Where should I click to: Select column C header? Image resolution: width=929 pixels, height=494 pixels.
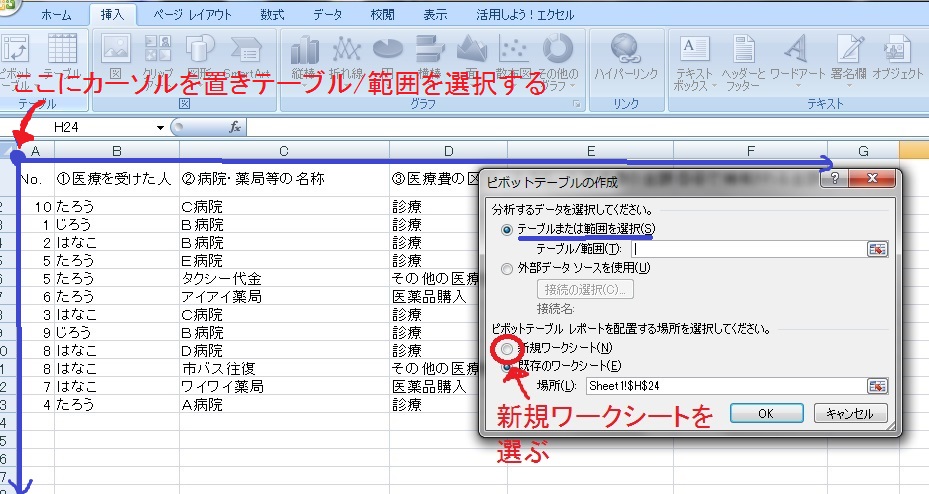[x=284, y=151]
